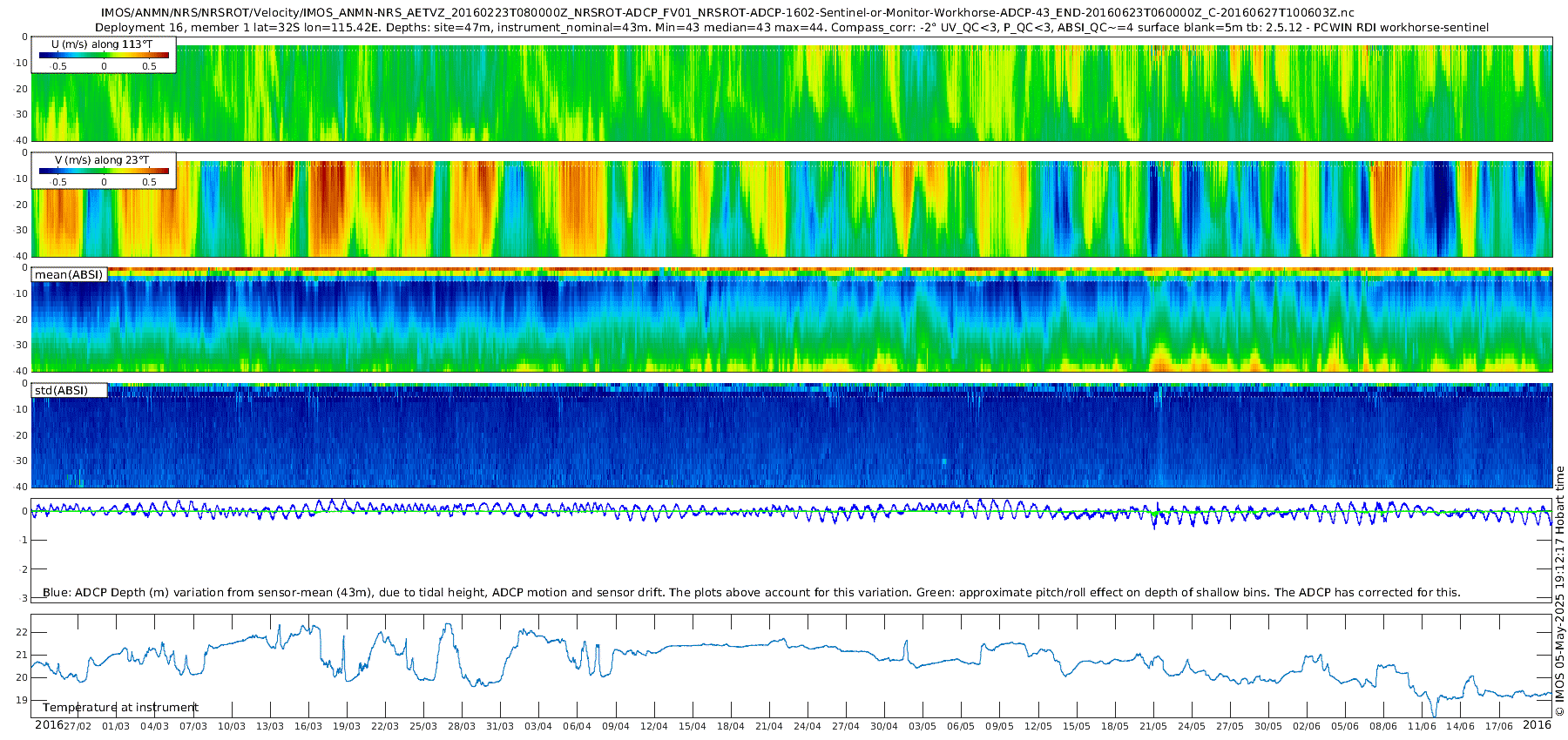Image resolution: width=1568 pixels, height=740 pixels.
Task: Select the mean(ABSI) panel label
Action: (69, 274)
